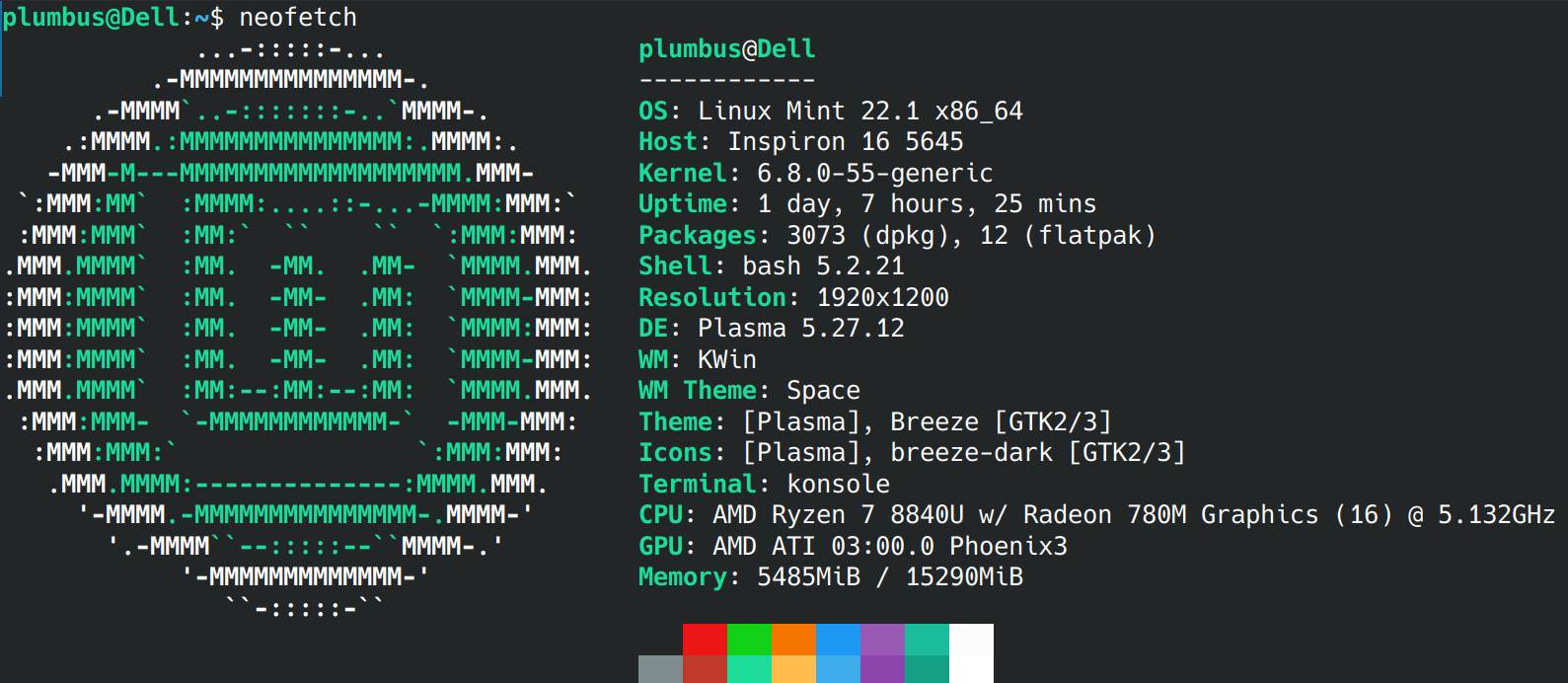Click the typed 'neofetch' command

[x=298, y=17]
